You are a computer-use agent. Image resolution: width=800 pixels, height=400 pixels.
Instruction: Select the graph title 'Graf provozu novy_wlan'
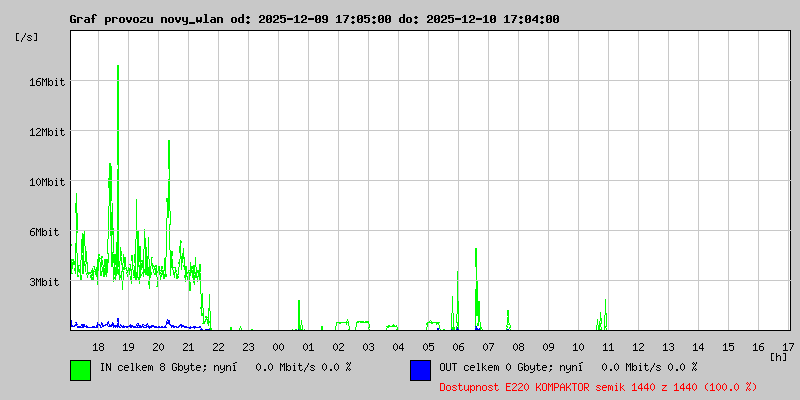coord(148,19)
